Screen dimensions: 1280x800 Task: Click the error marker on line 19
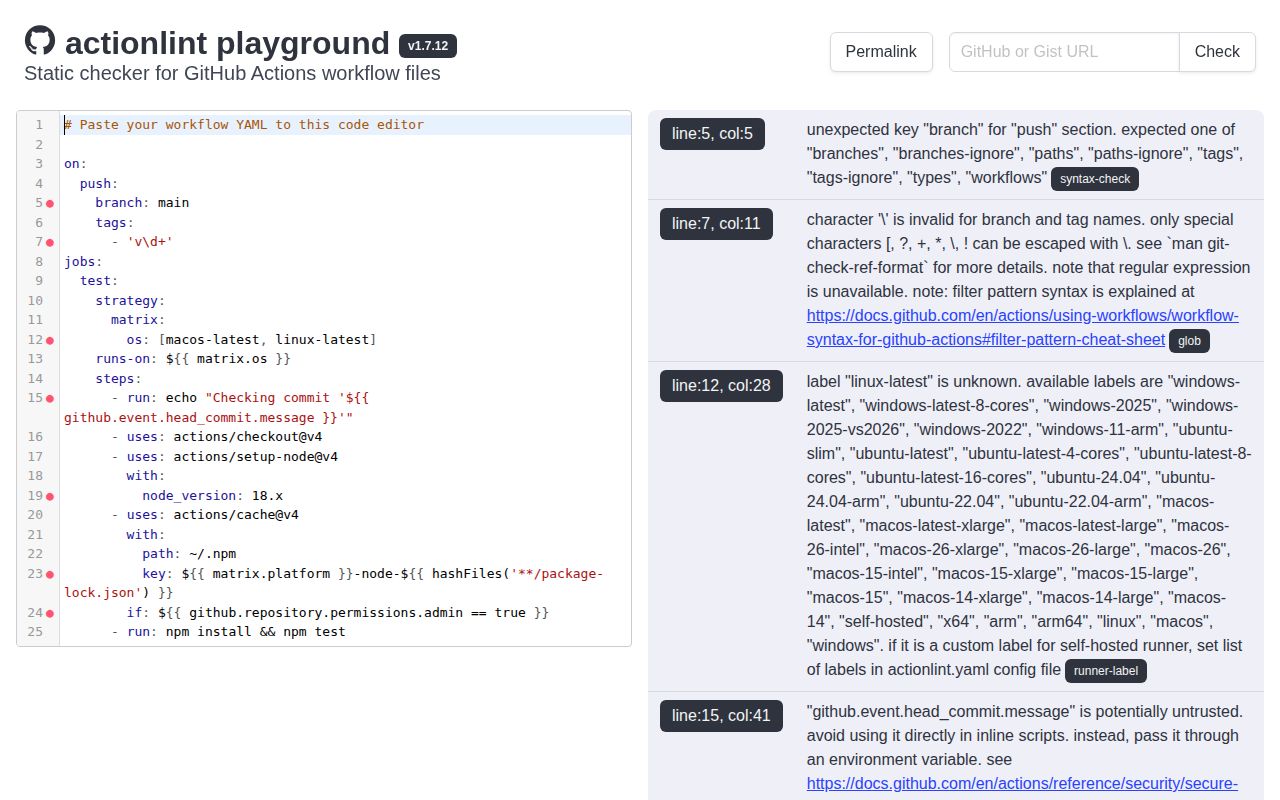pyautogui.click(x=50, y=496)
